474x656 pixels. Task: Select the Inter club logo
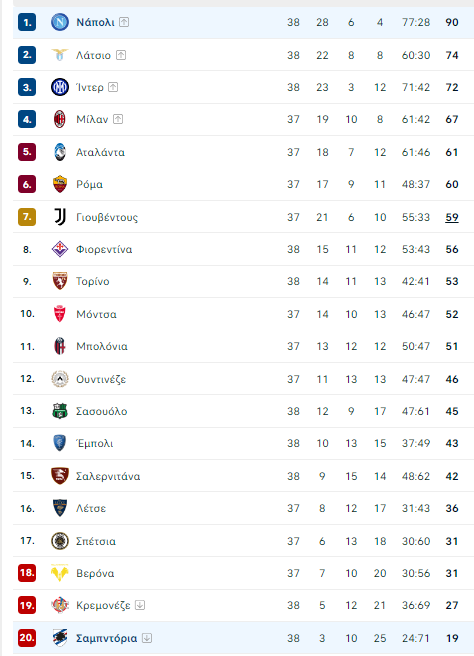pyautogui.click(x=60, y=87)
